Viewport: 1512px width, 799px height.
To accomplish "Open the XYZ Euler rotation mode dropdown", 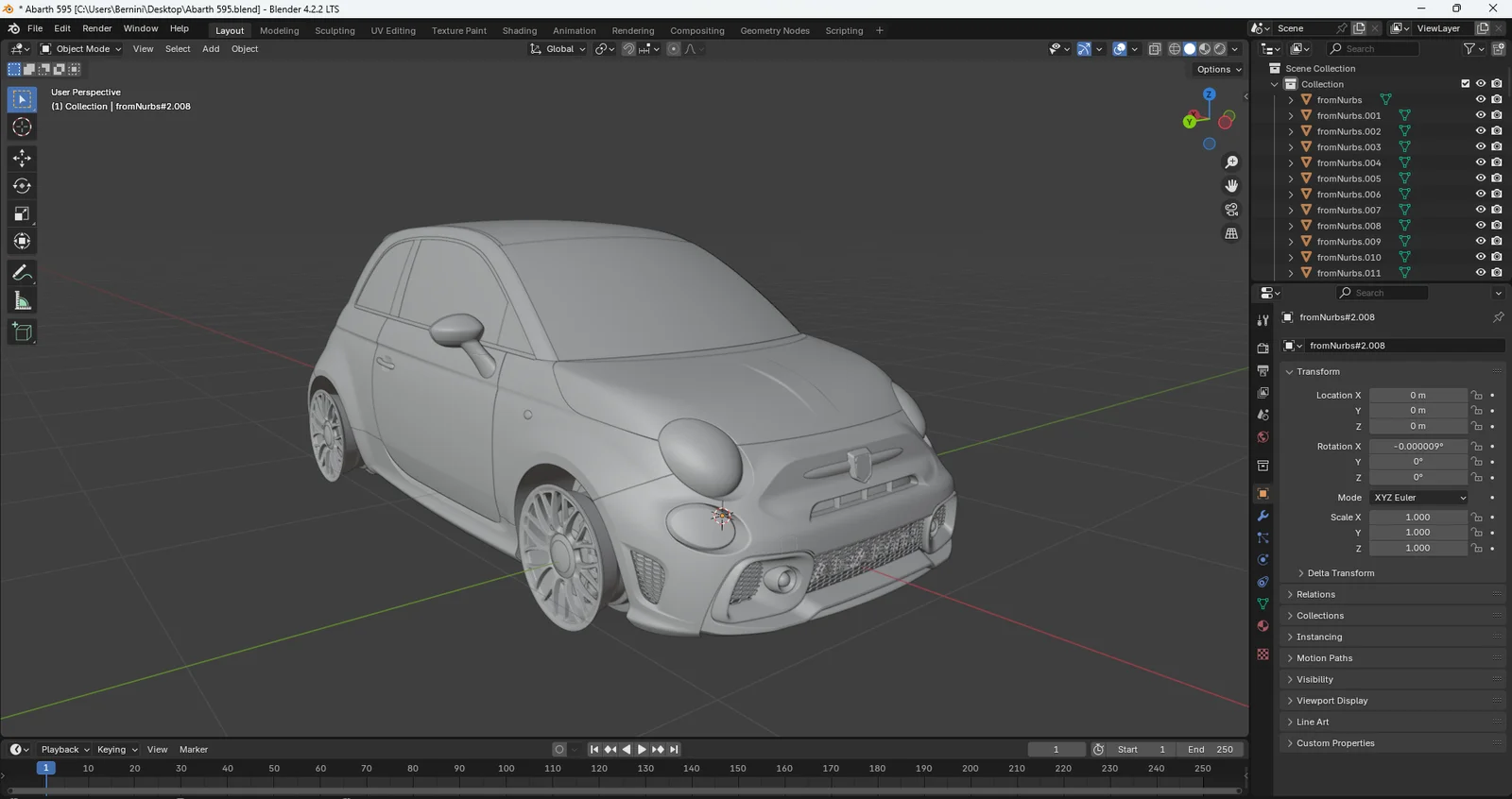I will (1419, 498).
